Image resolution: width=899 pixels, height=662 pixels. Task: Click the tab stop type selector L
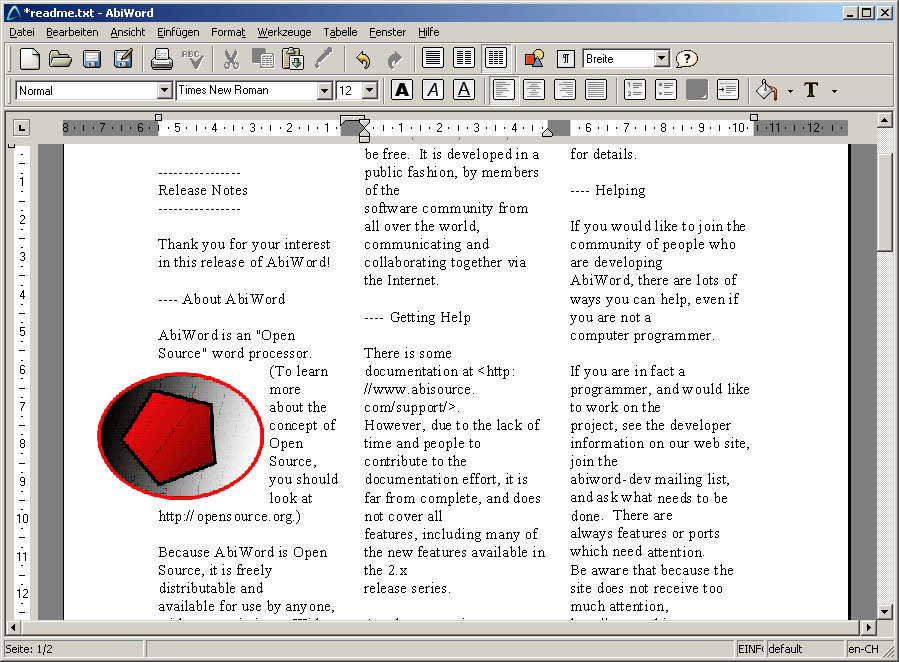21,127
